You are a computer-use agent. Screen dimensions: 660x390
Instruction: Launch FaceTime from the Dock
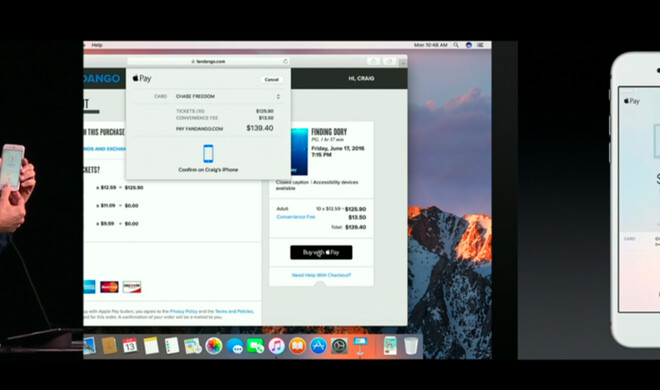tap(255, 346)
